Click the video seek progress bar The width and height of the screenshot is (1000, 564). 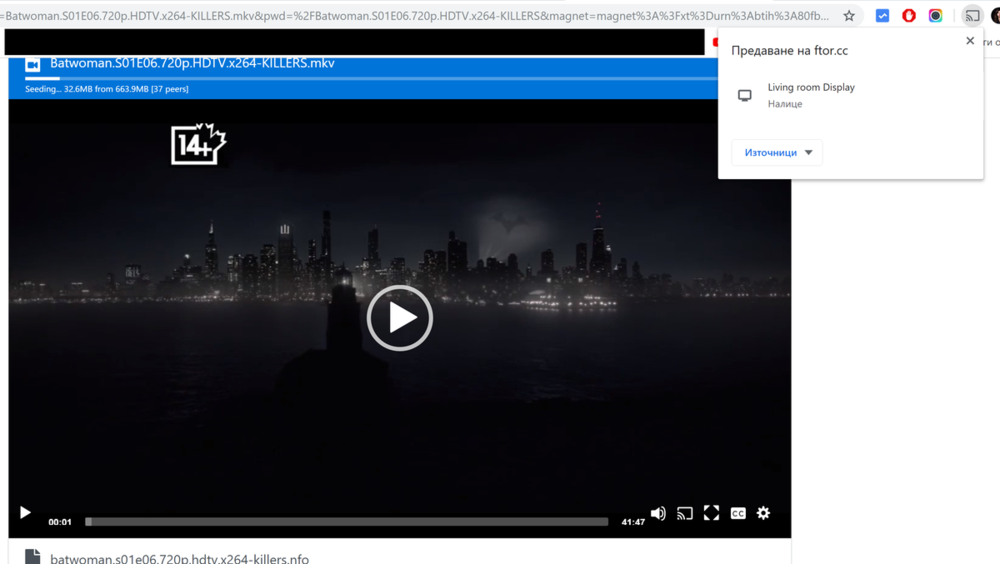click(346, 521)
